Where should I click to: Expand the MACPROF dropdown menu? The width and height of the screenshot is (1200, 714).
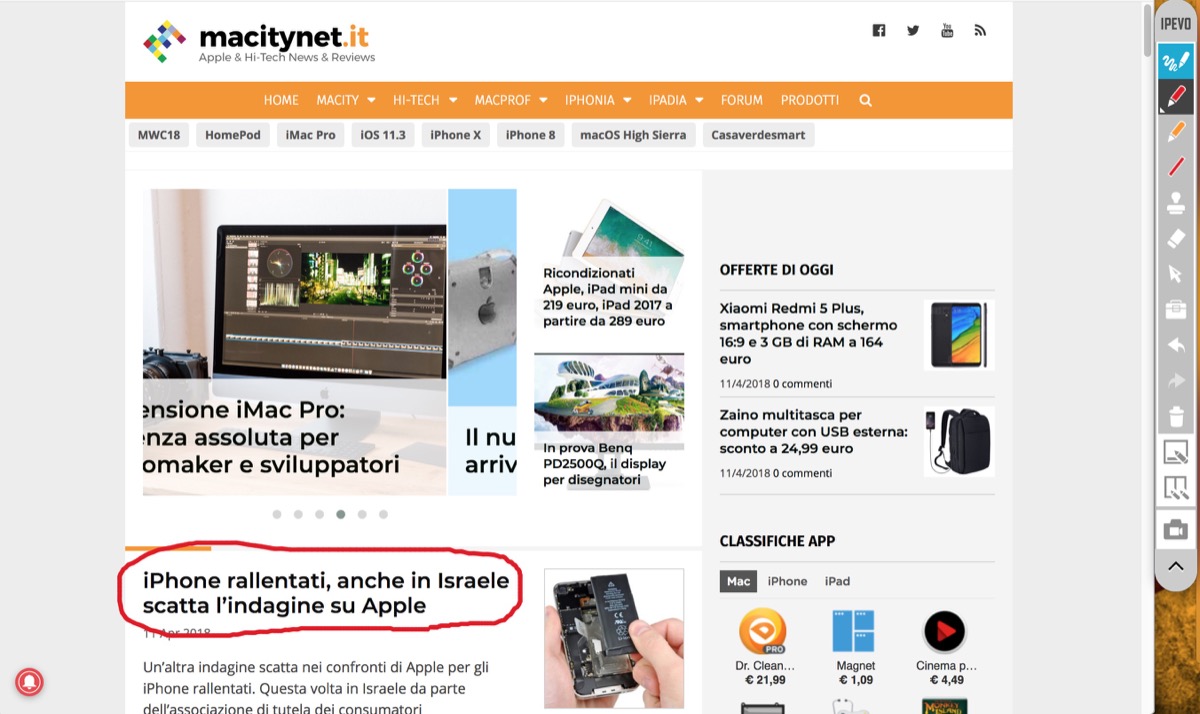[x=511, y=100]
